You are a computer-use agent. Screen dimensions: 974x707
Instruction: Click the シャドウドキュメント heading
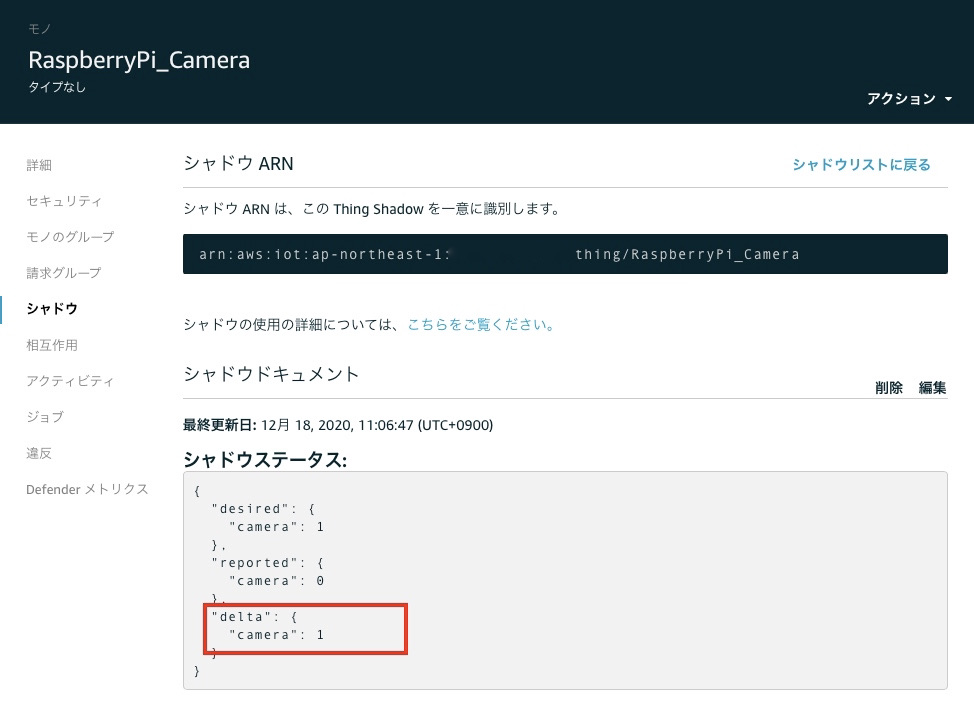pos(271,374)
